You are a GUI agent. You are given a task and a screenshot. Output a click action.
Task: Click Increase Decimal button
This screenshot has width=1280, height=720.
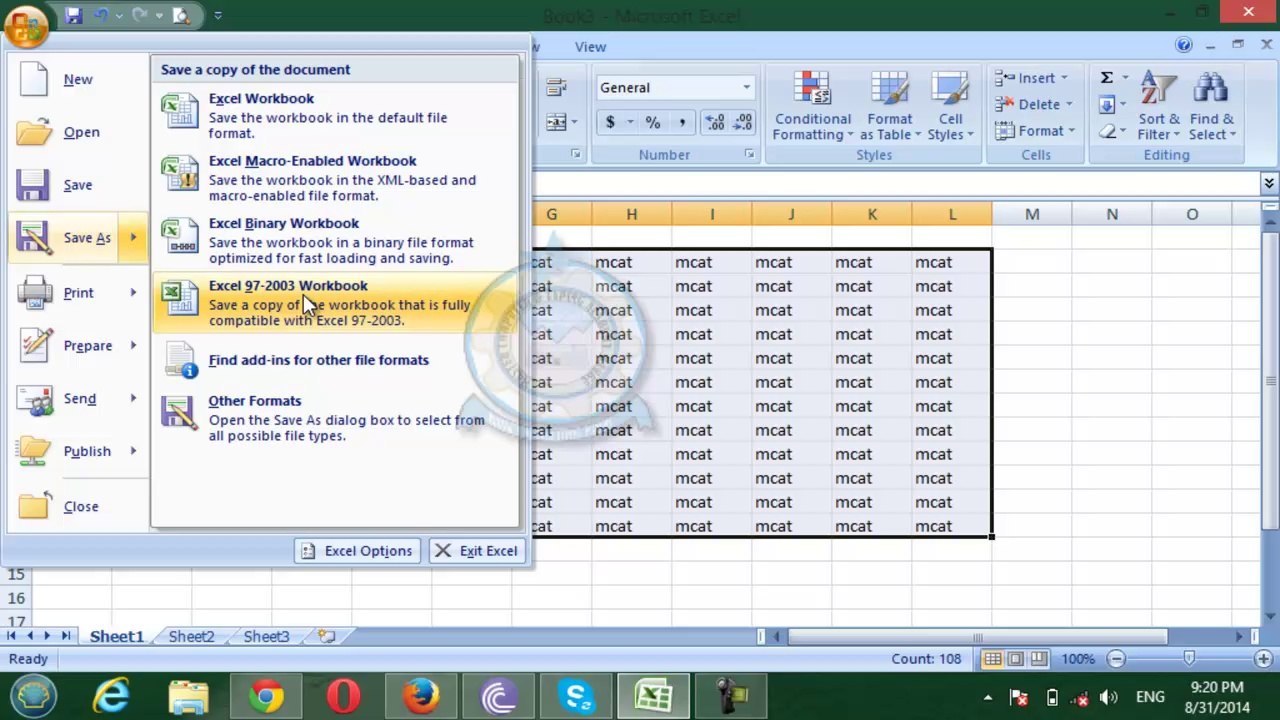715,122
